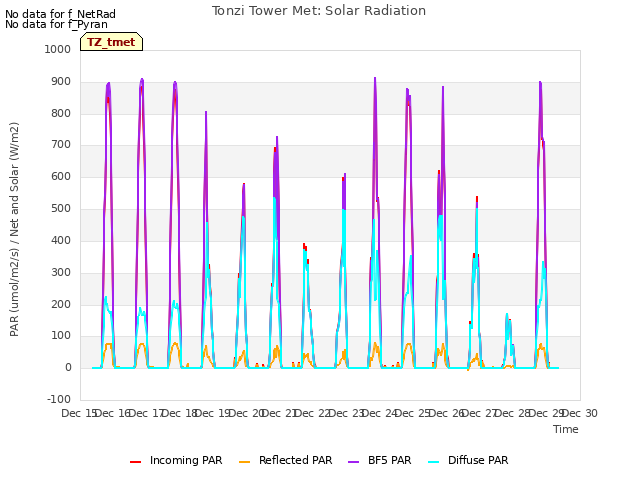Click the '200' y-axis tick label
This screenshot has height=480, width=640.
[61, 304]
